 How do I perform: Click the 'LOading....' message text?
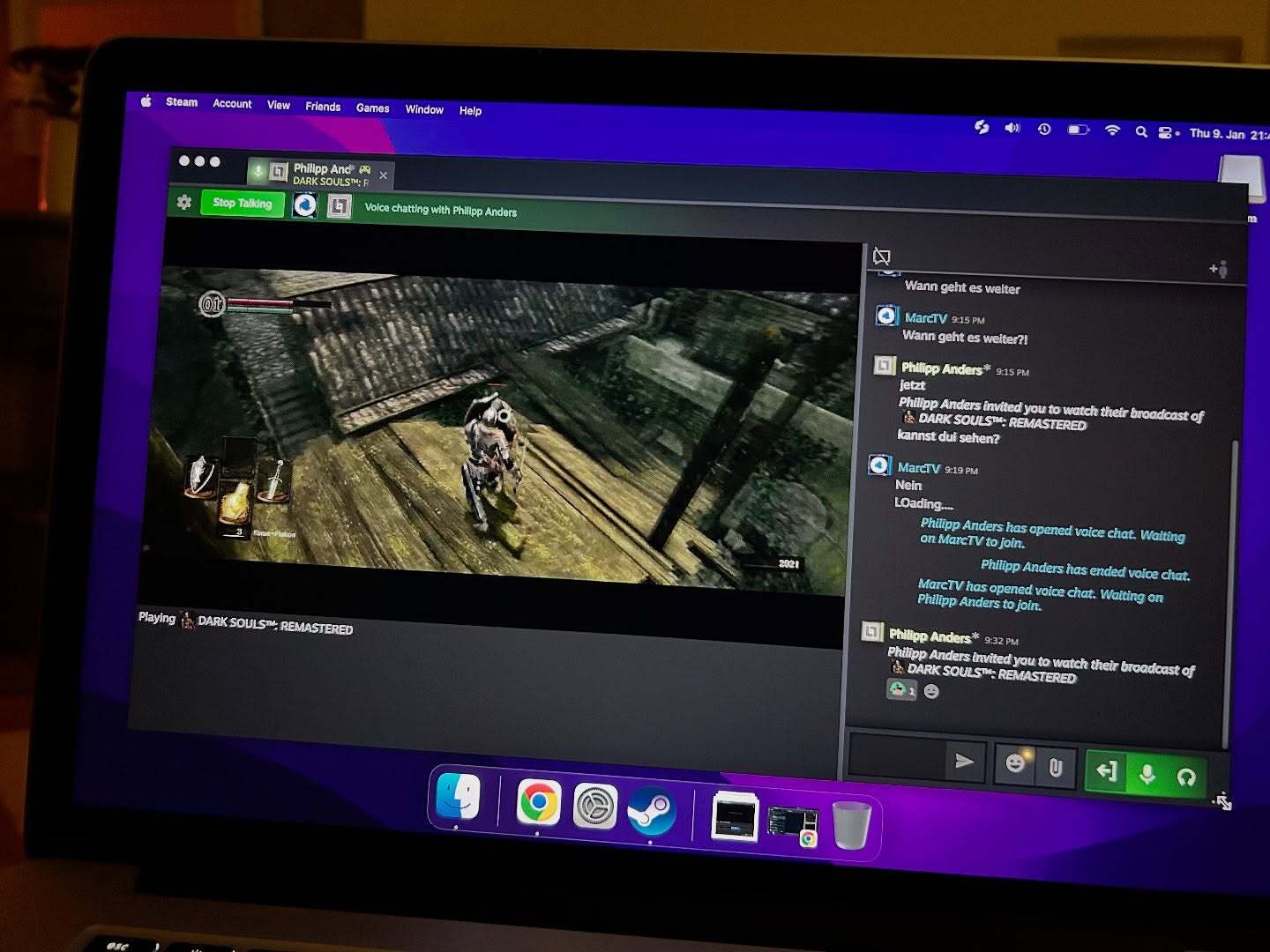(923, 503)
